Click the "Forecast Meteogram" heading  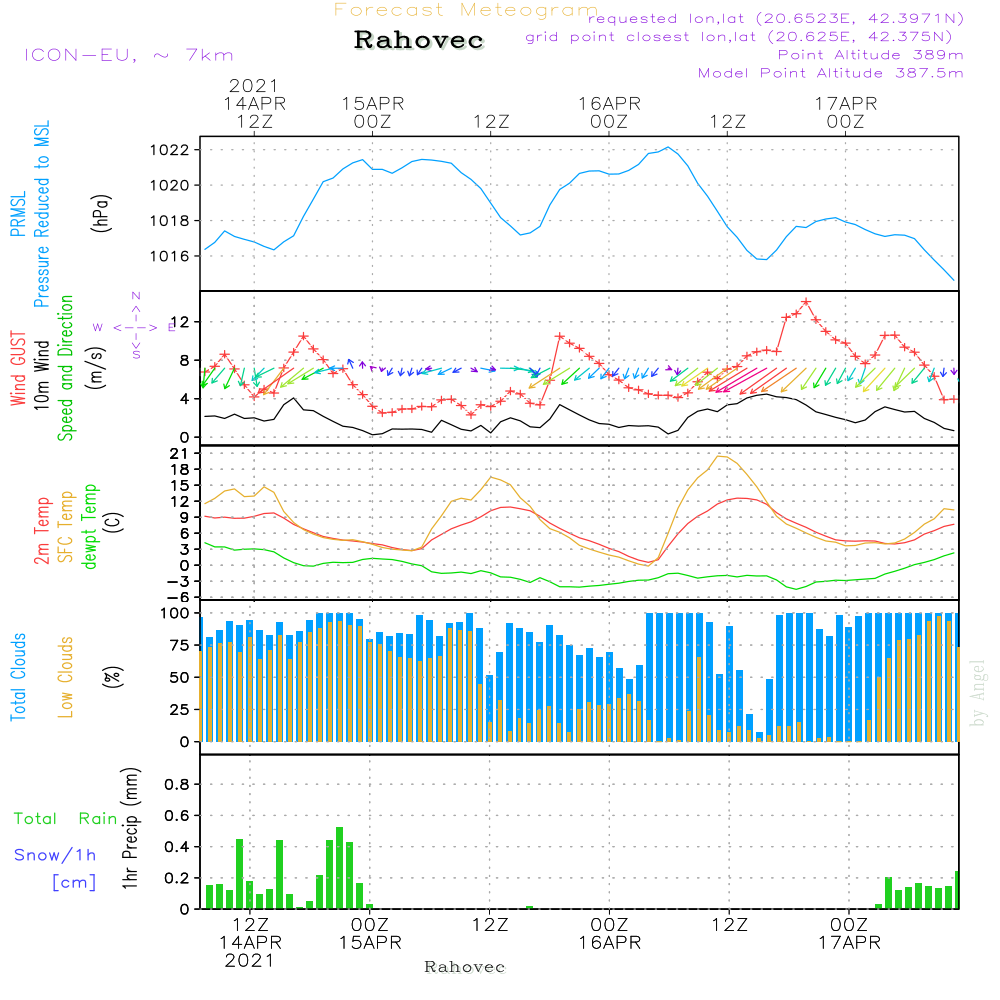(466, 10)
